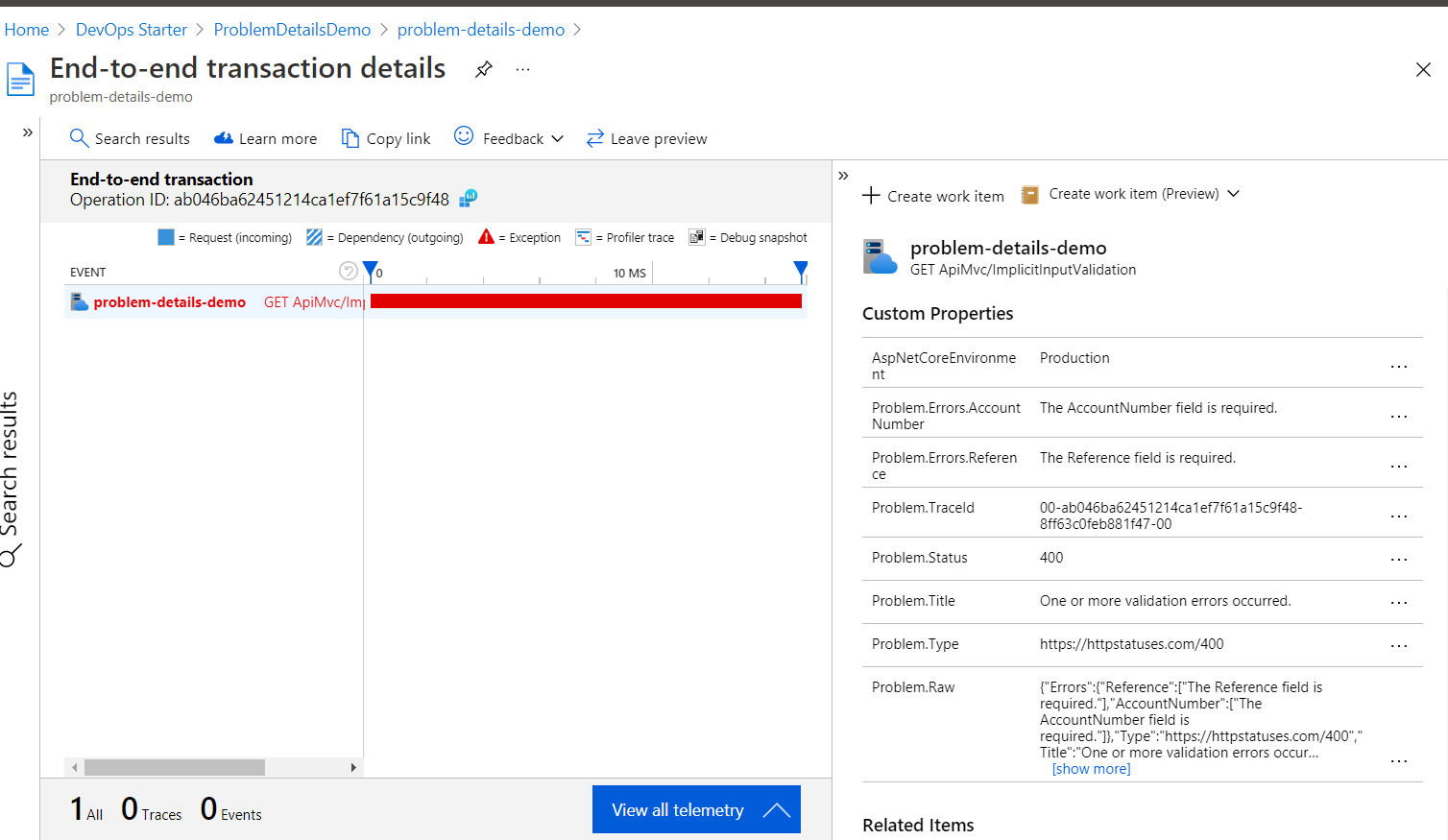Click Create work item
The image size is (1448, 840).
coord(933,196)
